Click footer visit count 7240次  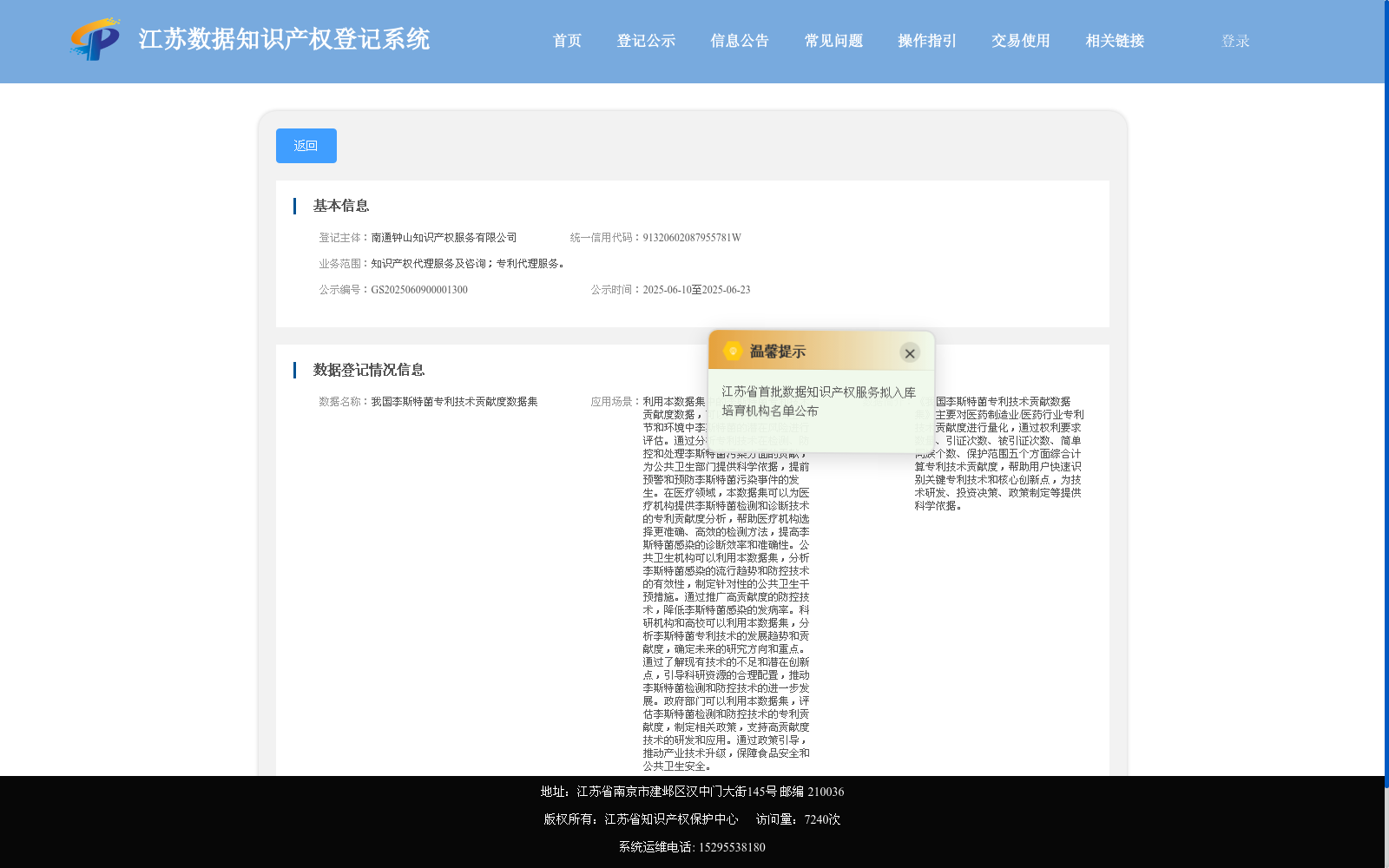pyautogui.click(x=822, y=819)
